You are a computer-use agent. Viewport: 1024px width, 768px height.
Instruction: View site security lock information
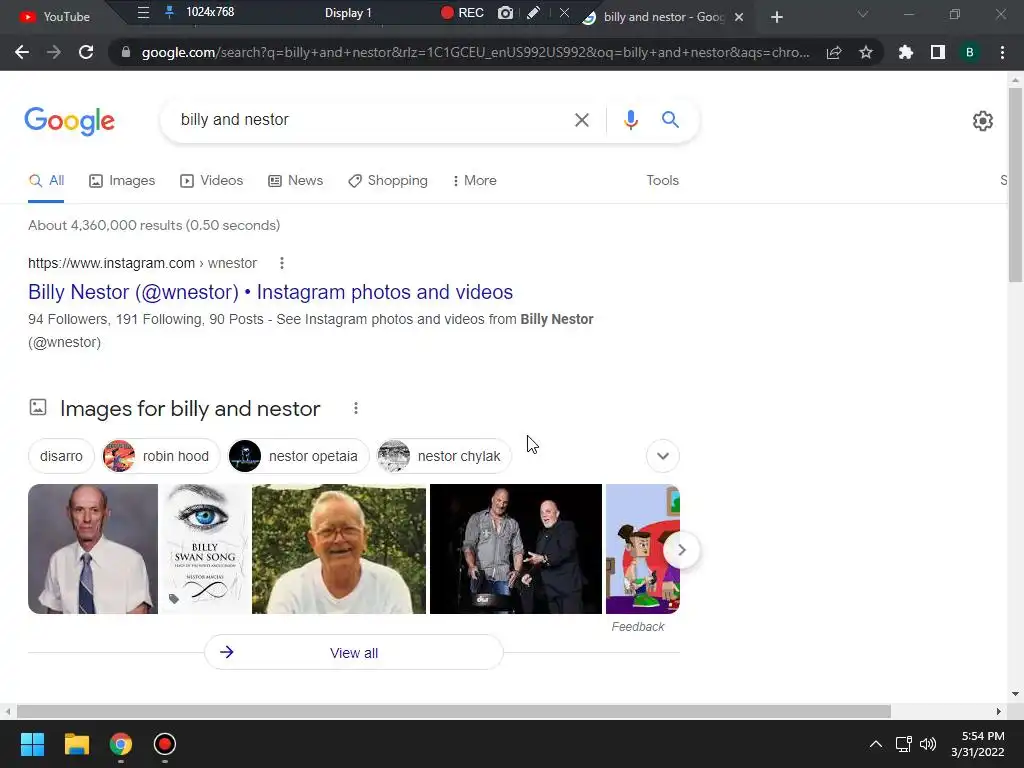pyautogui.click(x=125, y=52)
